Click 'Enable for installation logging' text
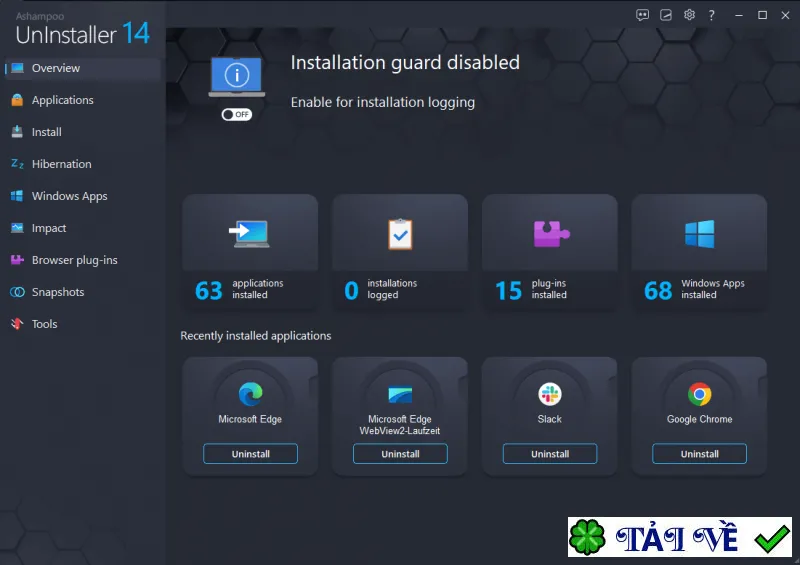Screen dimensions: 800x565 383,103
